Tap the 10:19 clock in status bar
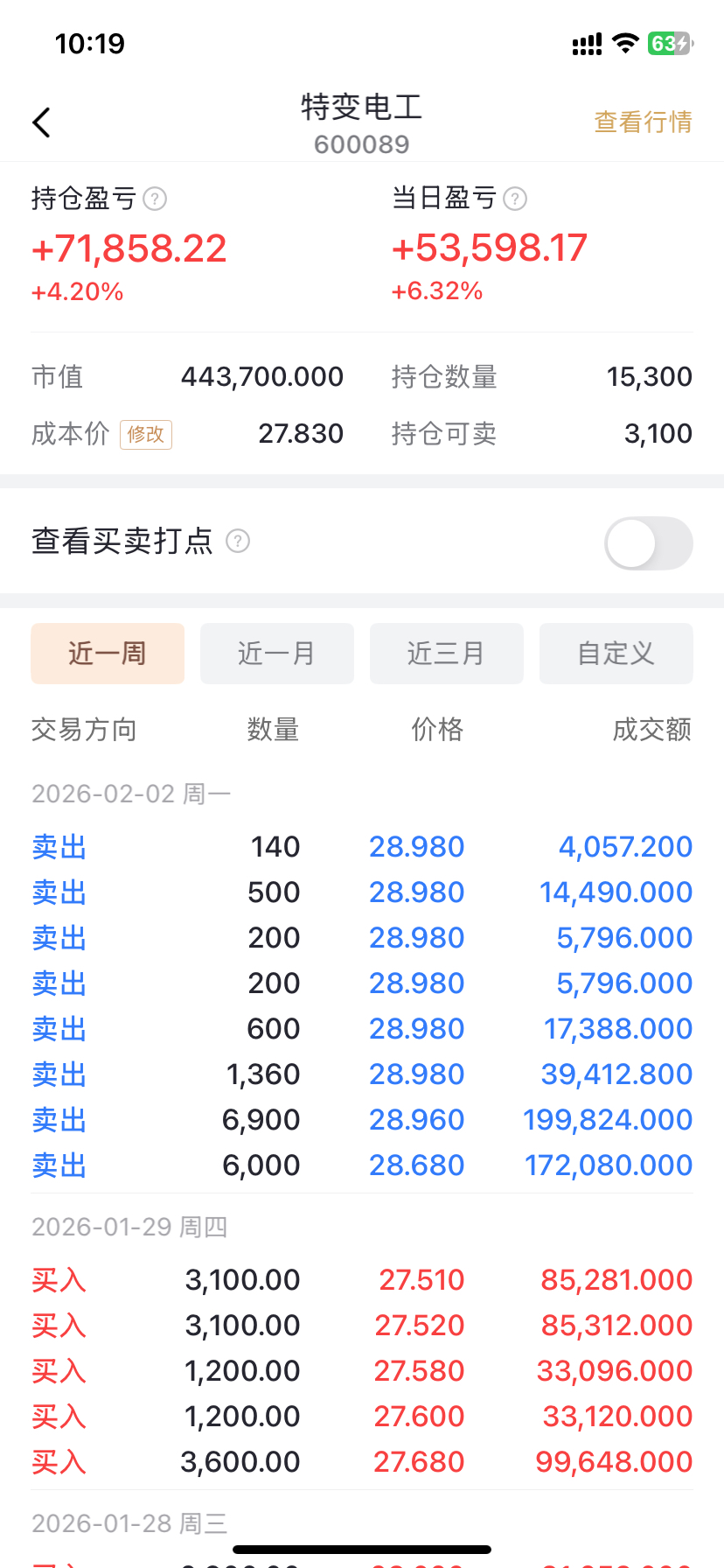This screenshot has width=724, height=1568. click(90, 44)
